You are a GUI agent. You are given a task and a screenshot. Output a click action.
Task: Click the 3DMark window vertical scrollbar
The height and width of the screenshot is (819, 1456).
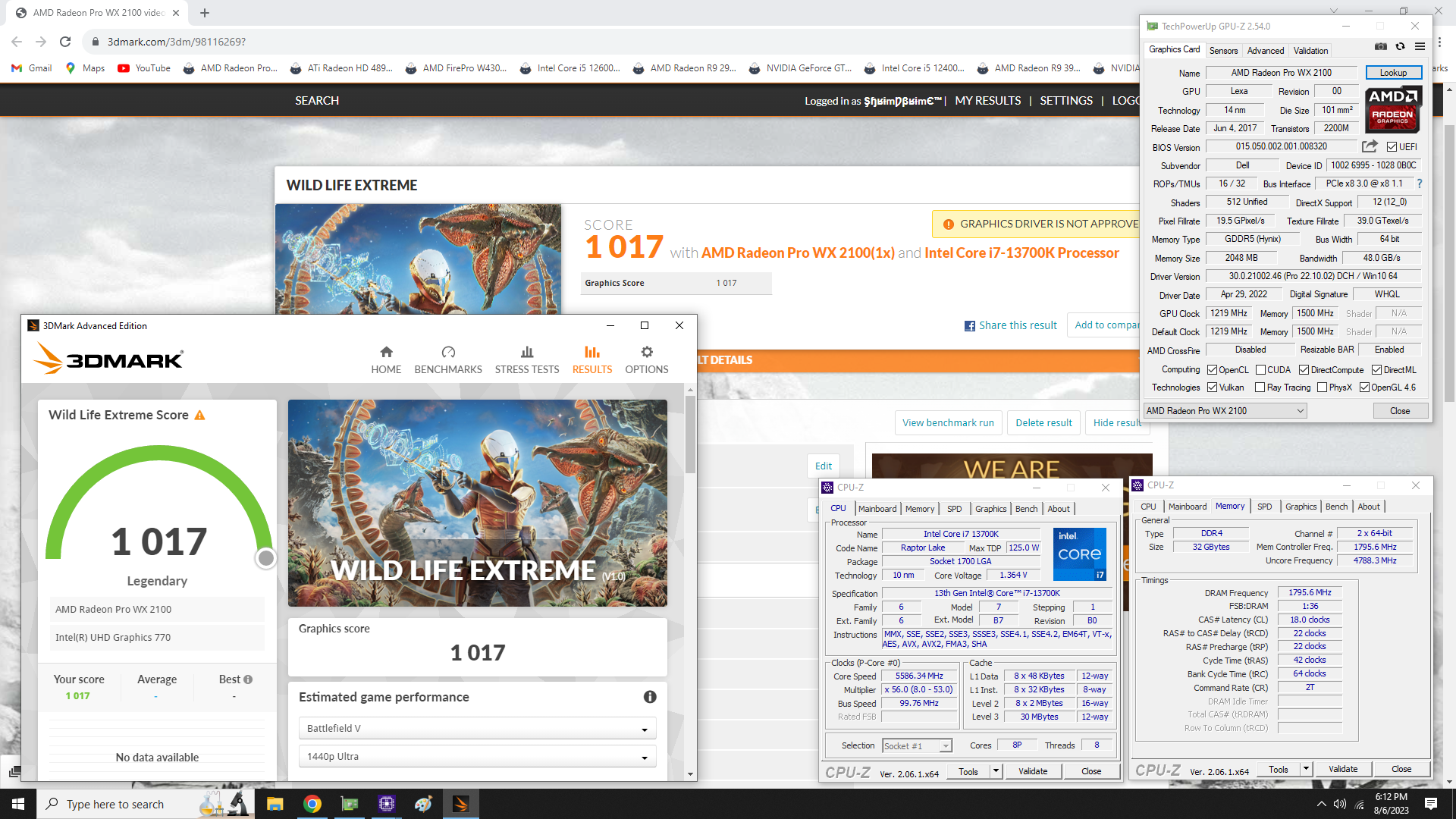(689, 435)
